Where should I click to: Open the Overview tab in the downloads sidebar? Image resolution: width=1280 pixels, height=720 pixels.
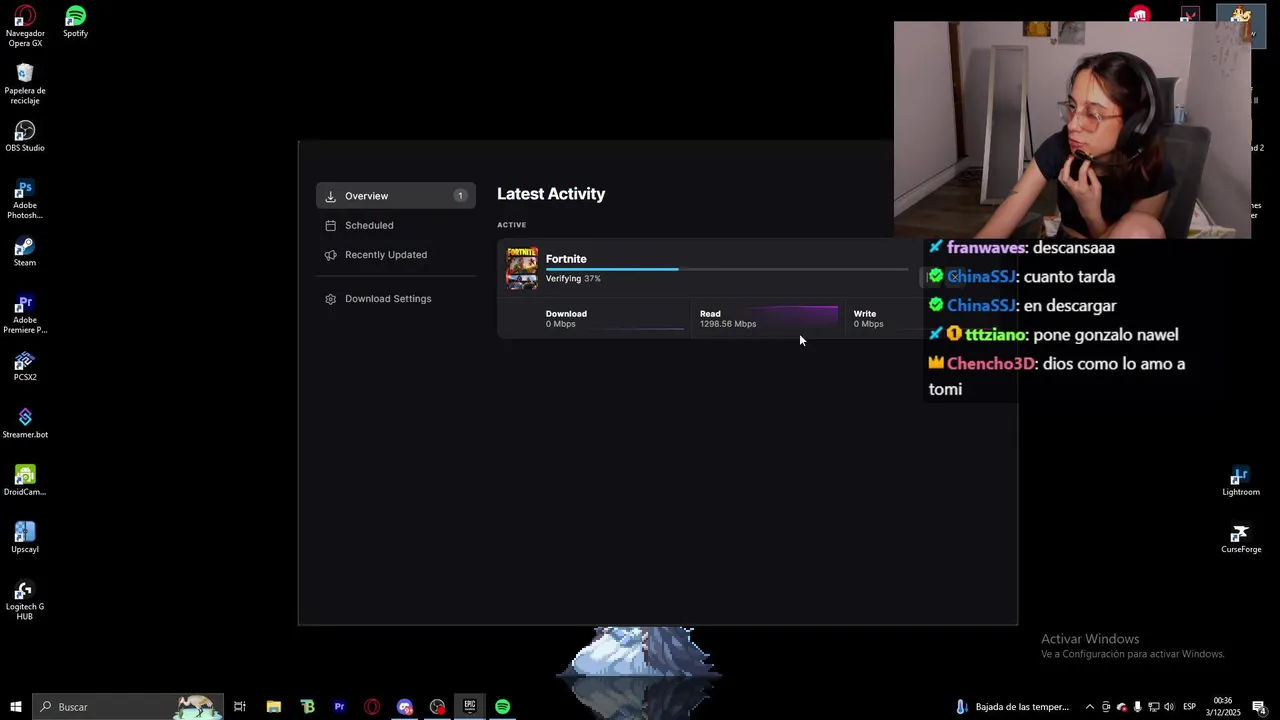pyautogui.click(x=395, y=196)
